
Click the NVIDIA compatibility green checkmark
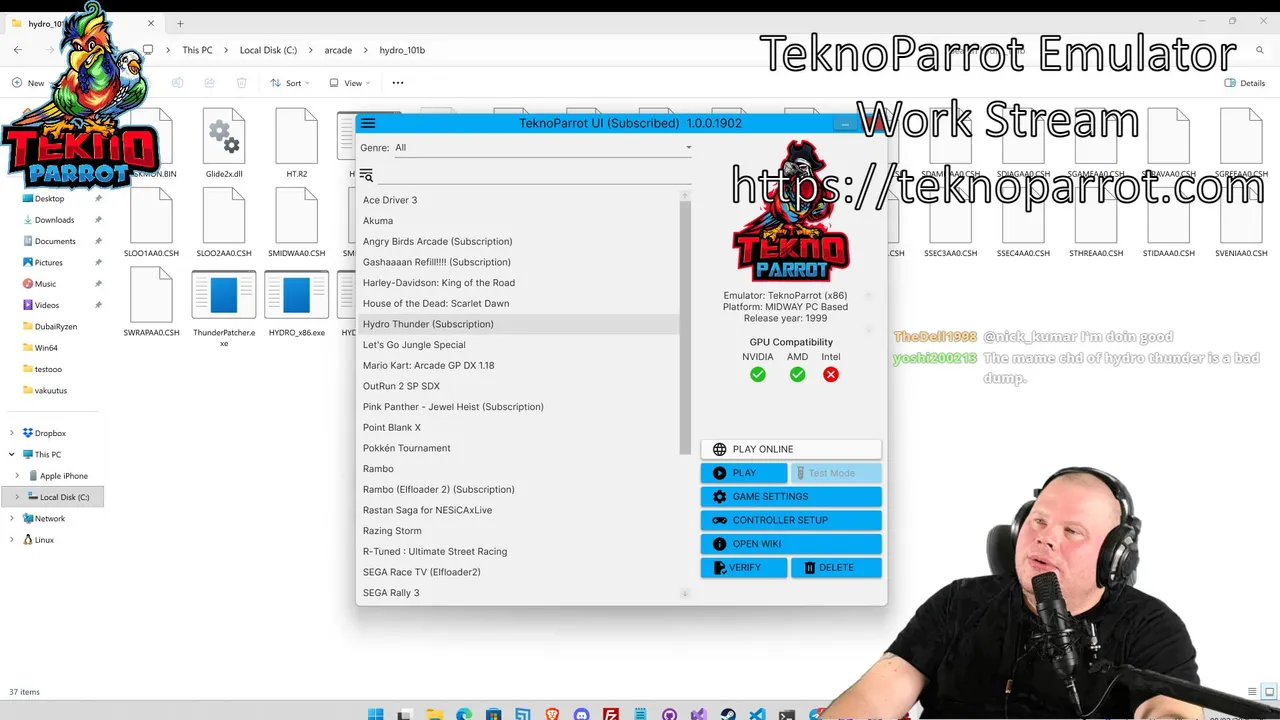pos(758,374)
